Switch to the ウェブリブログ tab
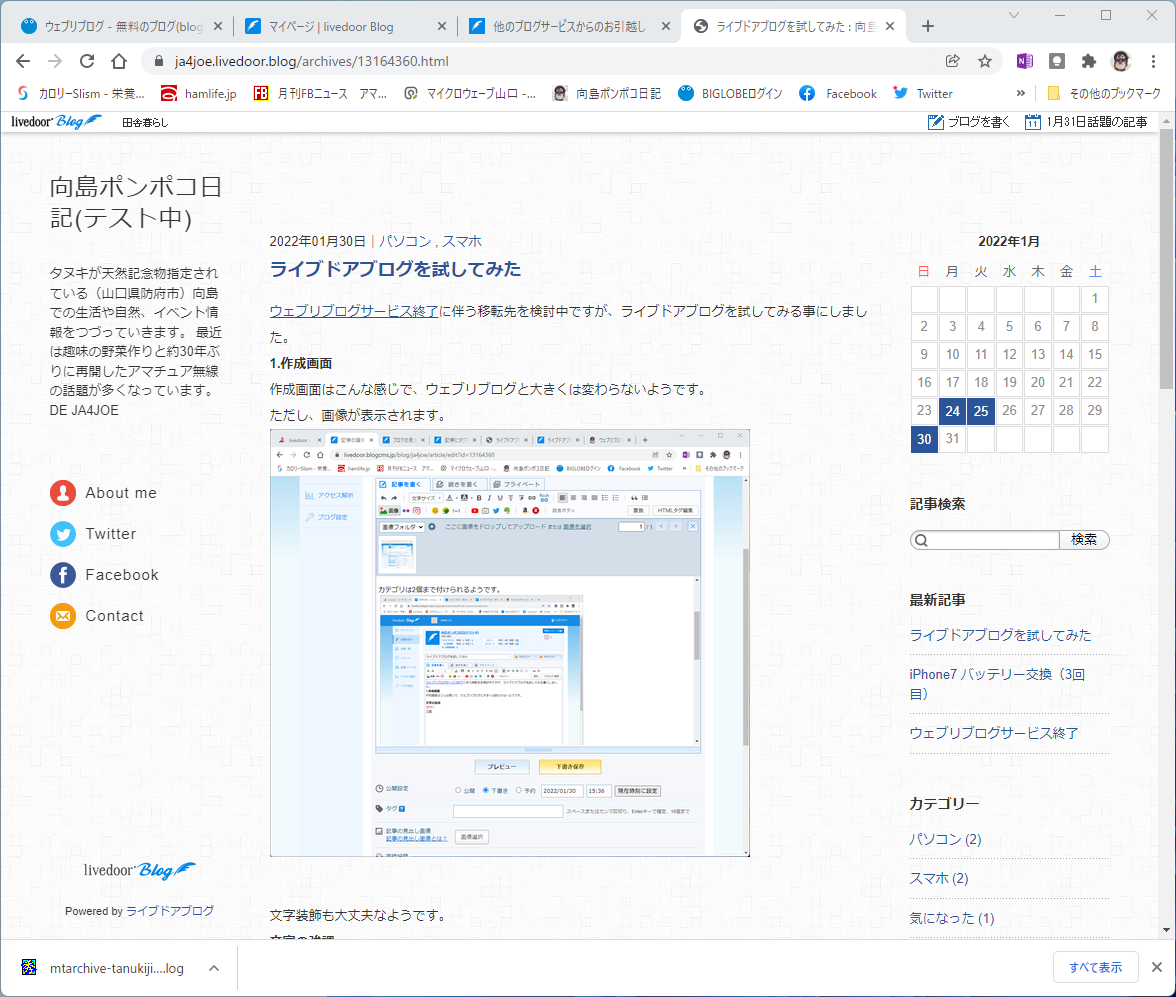Screen dimensions: 1176x997 [x=121, y=26]
